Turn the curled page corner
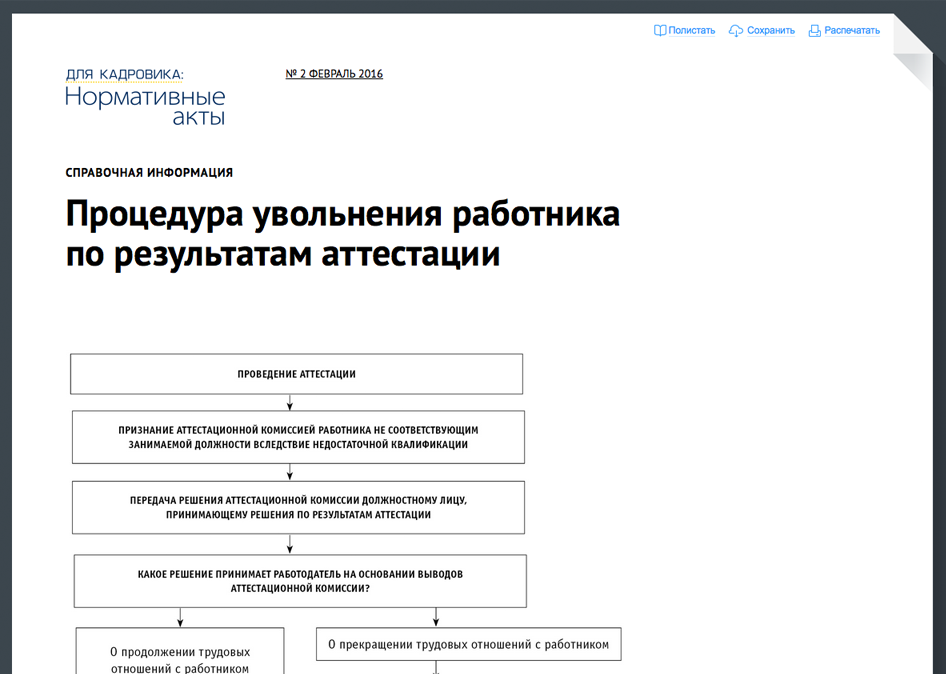This screenshot has height=674, width=946. tap(913, 52)
